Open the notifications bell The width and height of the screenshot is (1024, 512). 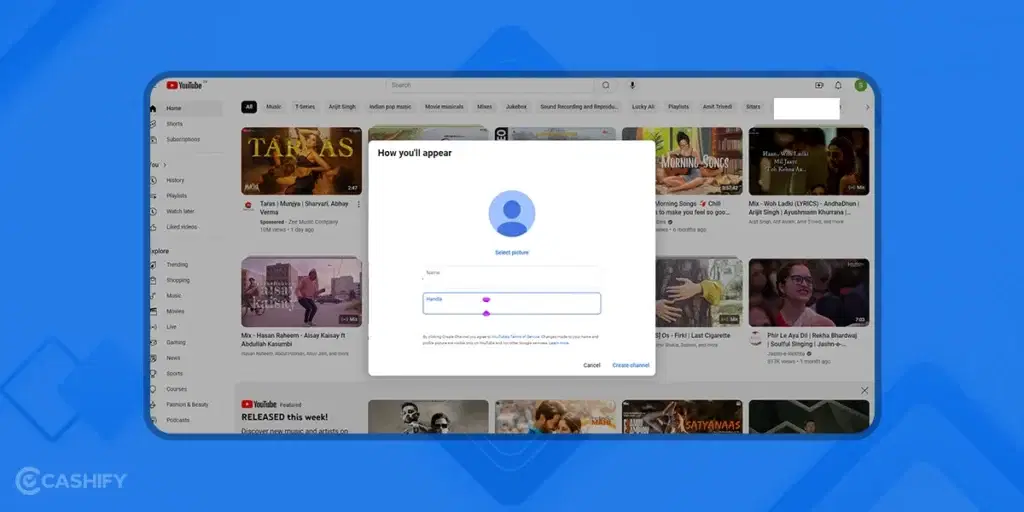838,85
